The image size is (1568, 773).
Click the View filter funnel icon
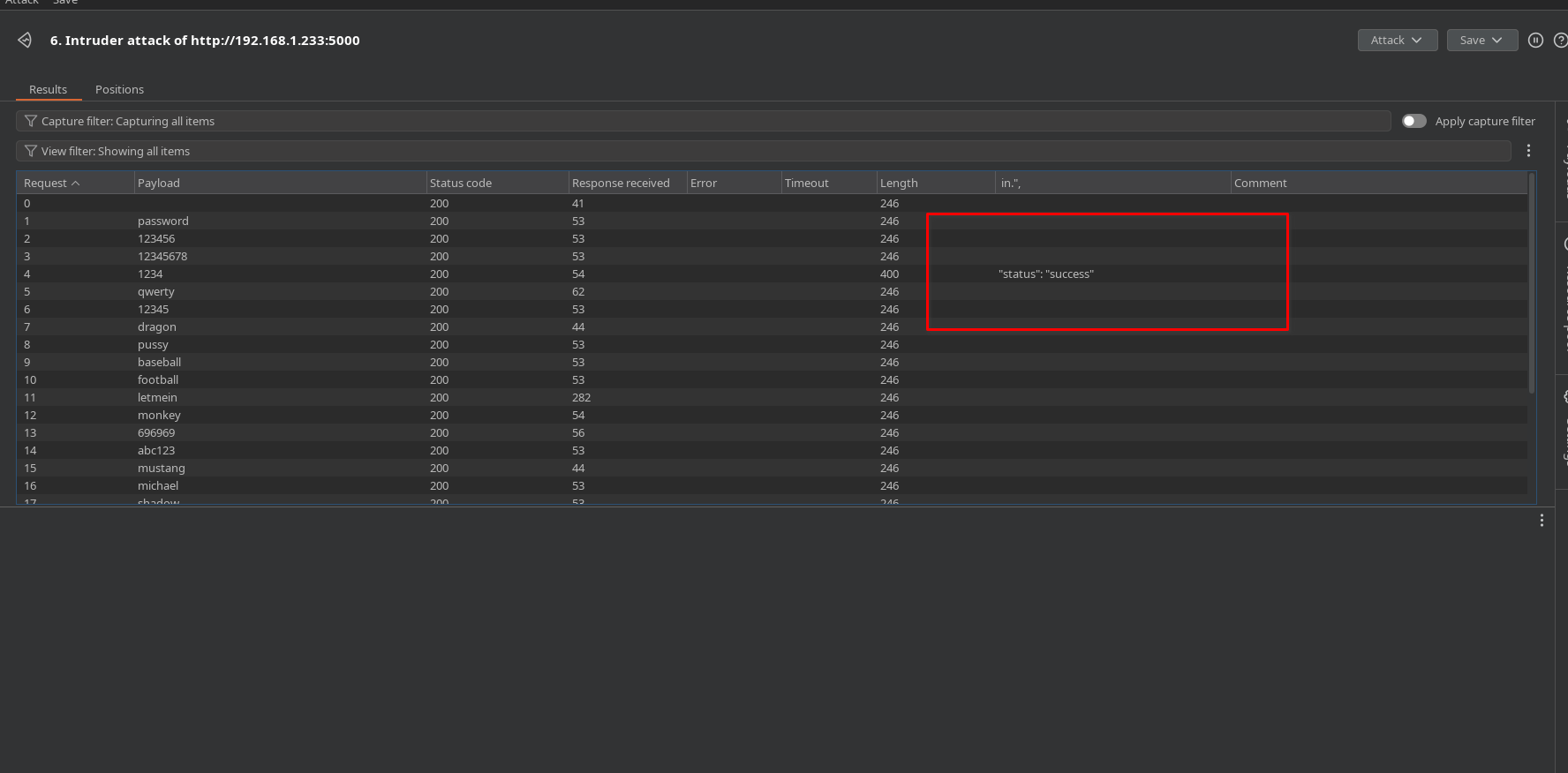click(x=31, y=151)
